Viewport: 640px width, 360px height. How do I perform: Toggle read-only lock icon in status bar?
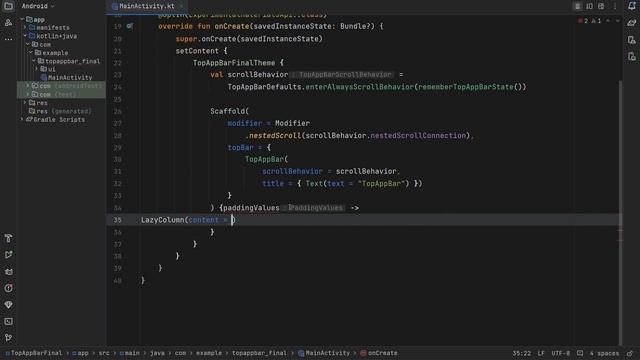point(630,353)
